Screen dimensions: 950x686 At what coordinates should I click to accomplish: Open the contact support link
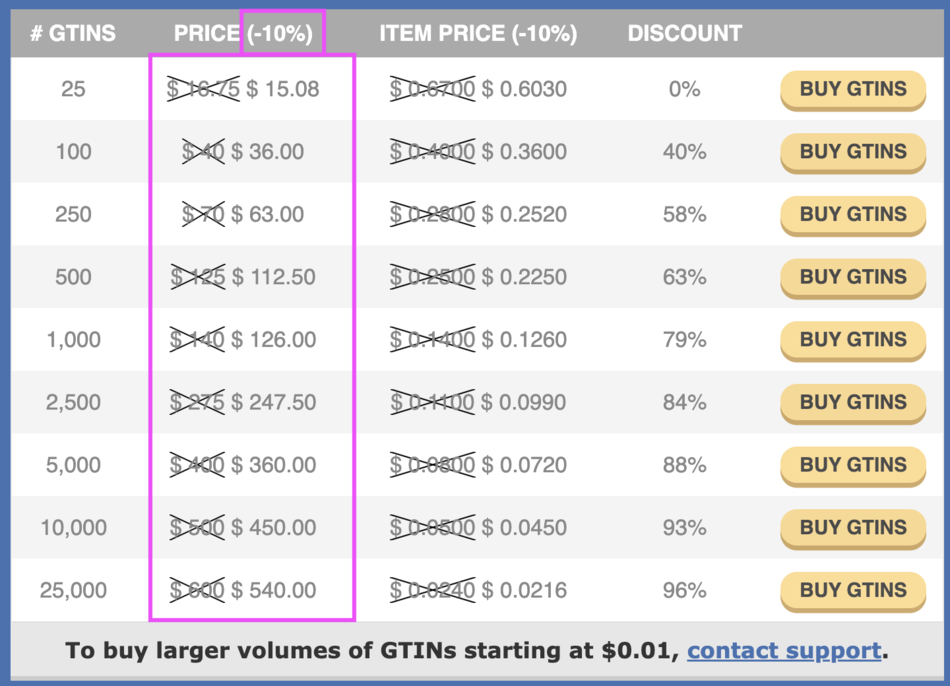(x=783, y=651)
